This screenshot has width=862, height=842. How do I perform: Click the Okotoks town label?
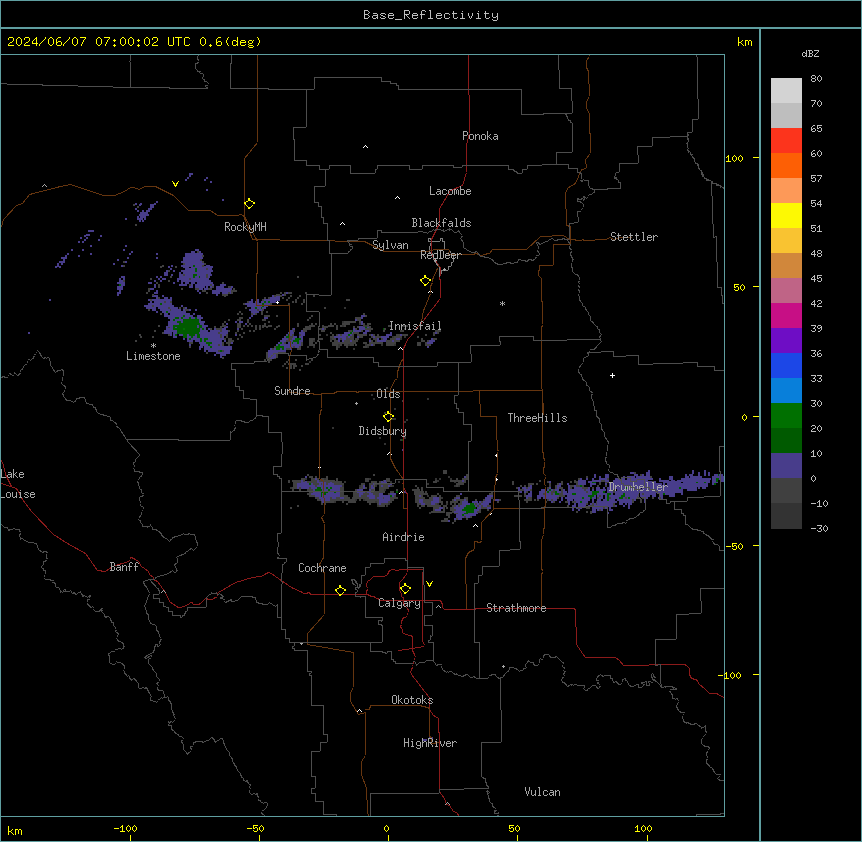click(x=412, y=700)
